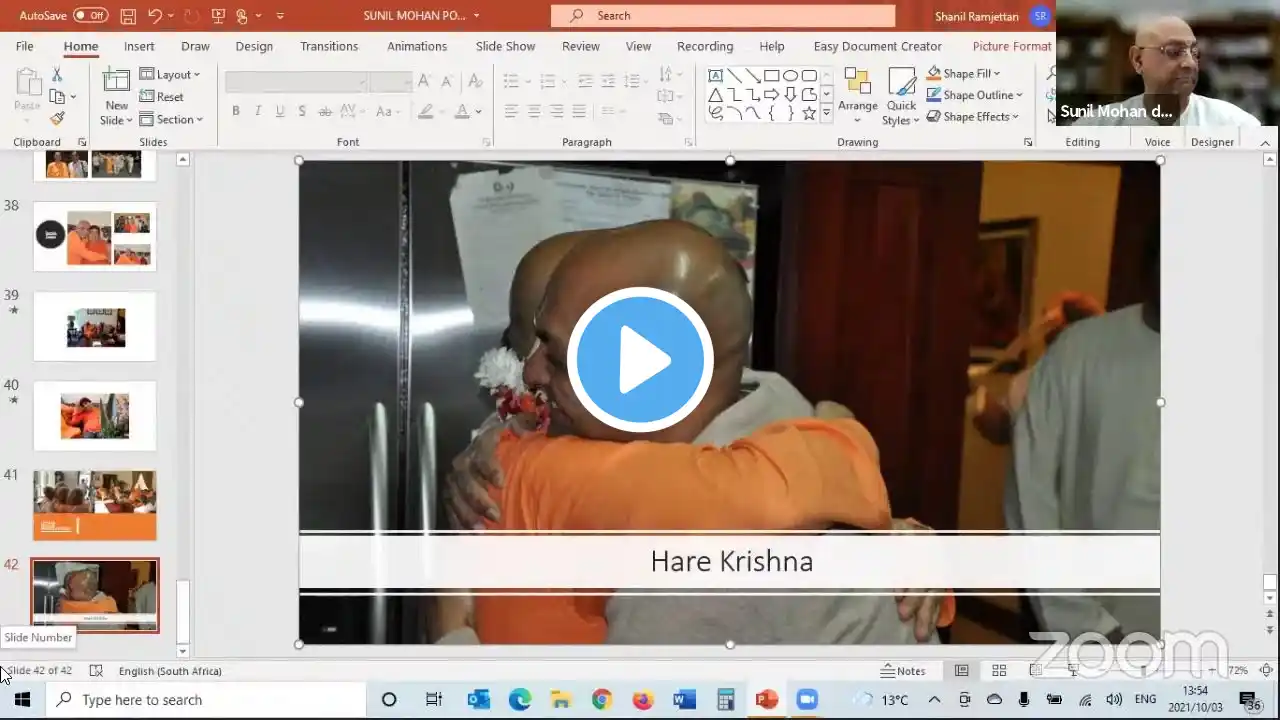This screenshot has height=720, width=1280.
Task: Play the video on the slide
Action: pos(640,359)
